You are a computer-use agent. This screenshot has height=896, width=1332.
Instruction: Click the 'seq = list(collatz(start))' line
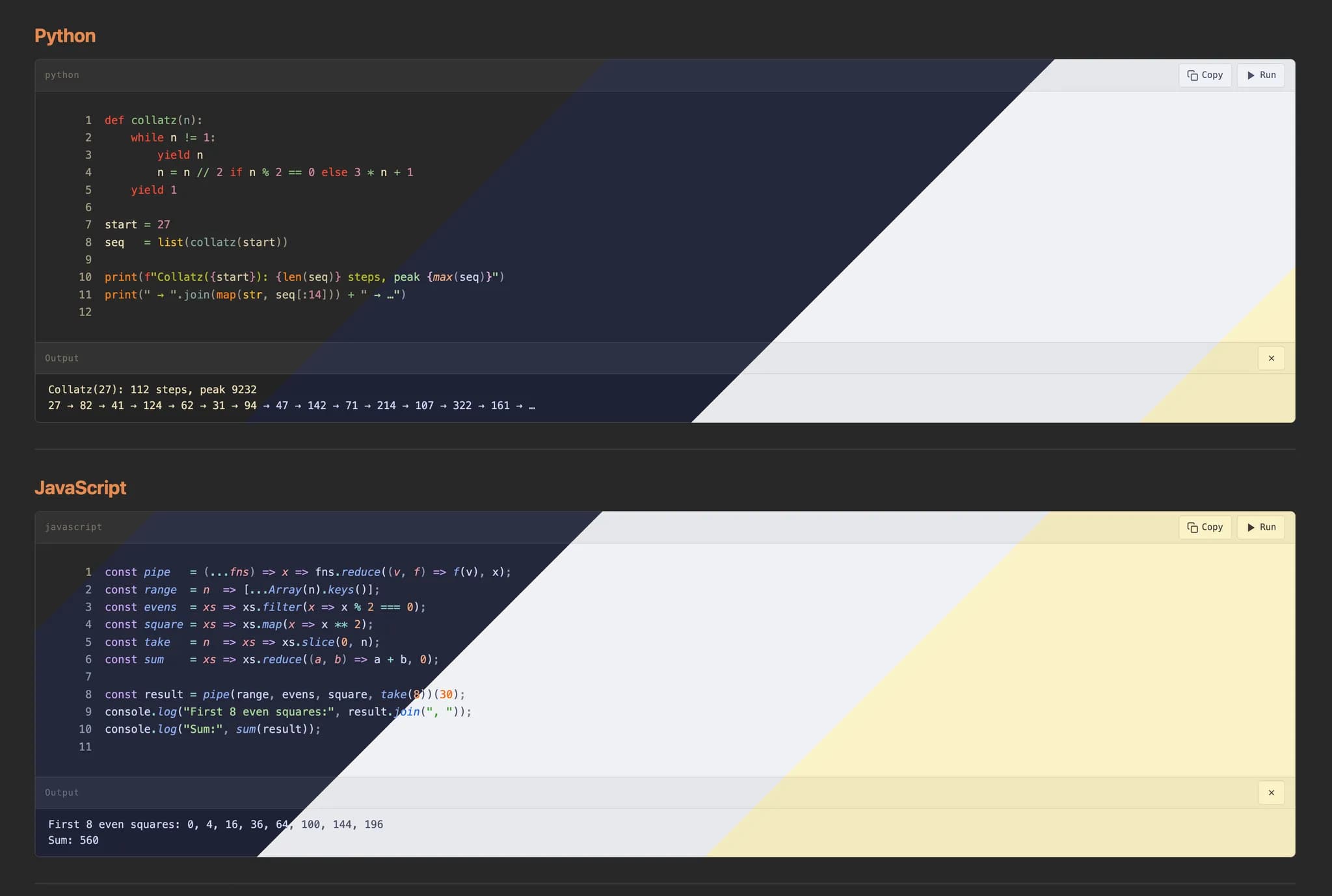[x=196, y=242]
